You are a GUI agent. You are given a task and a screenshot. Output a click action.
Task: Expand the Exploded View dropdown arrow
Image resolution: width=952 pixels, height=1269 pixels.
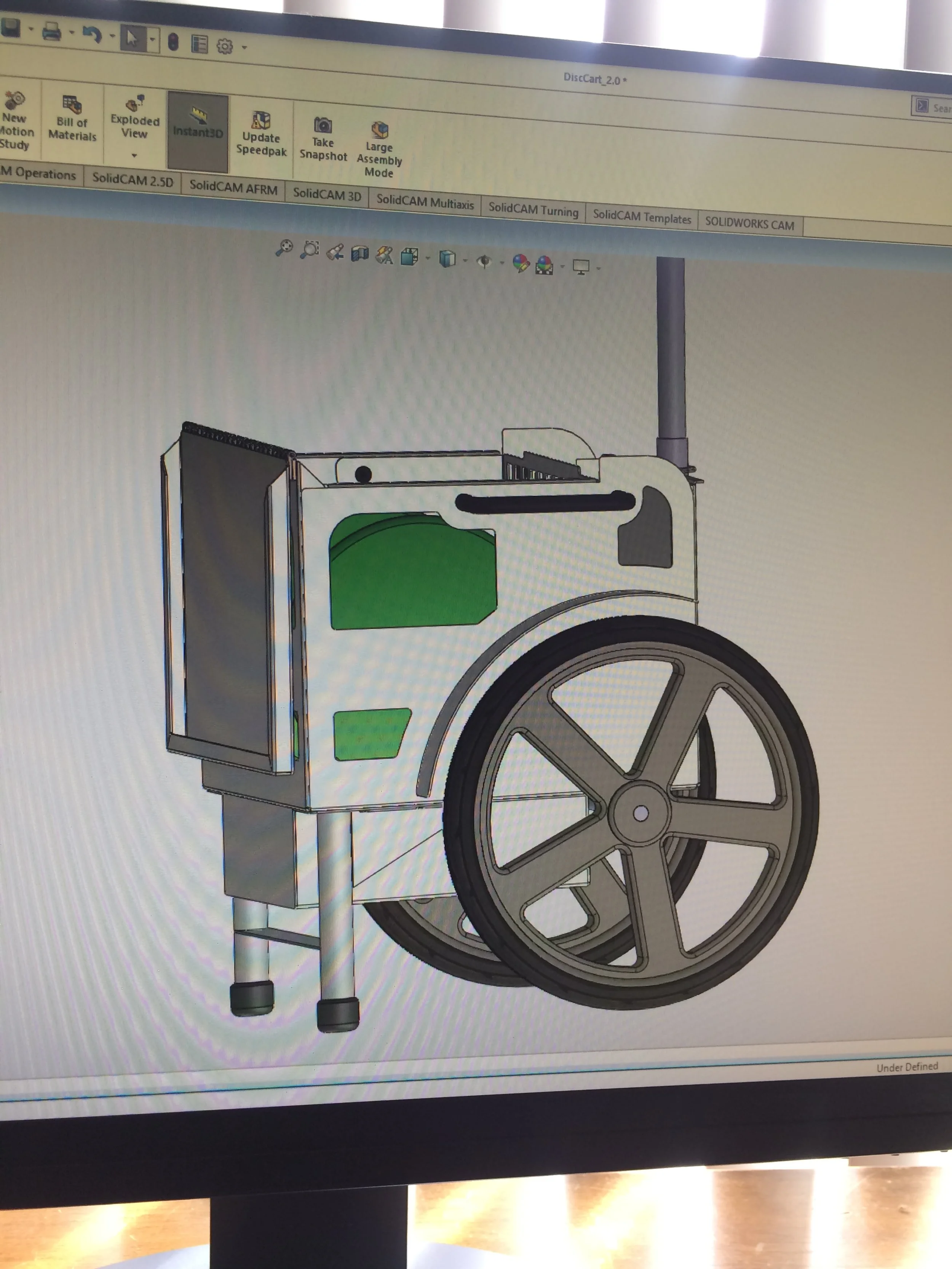(134, 155)
